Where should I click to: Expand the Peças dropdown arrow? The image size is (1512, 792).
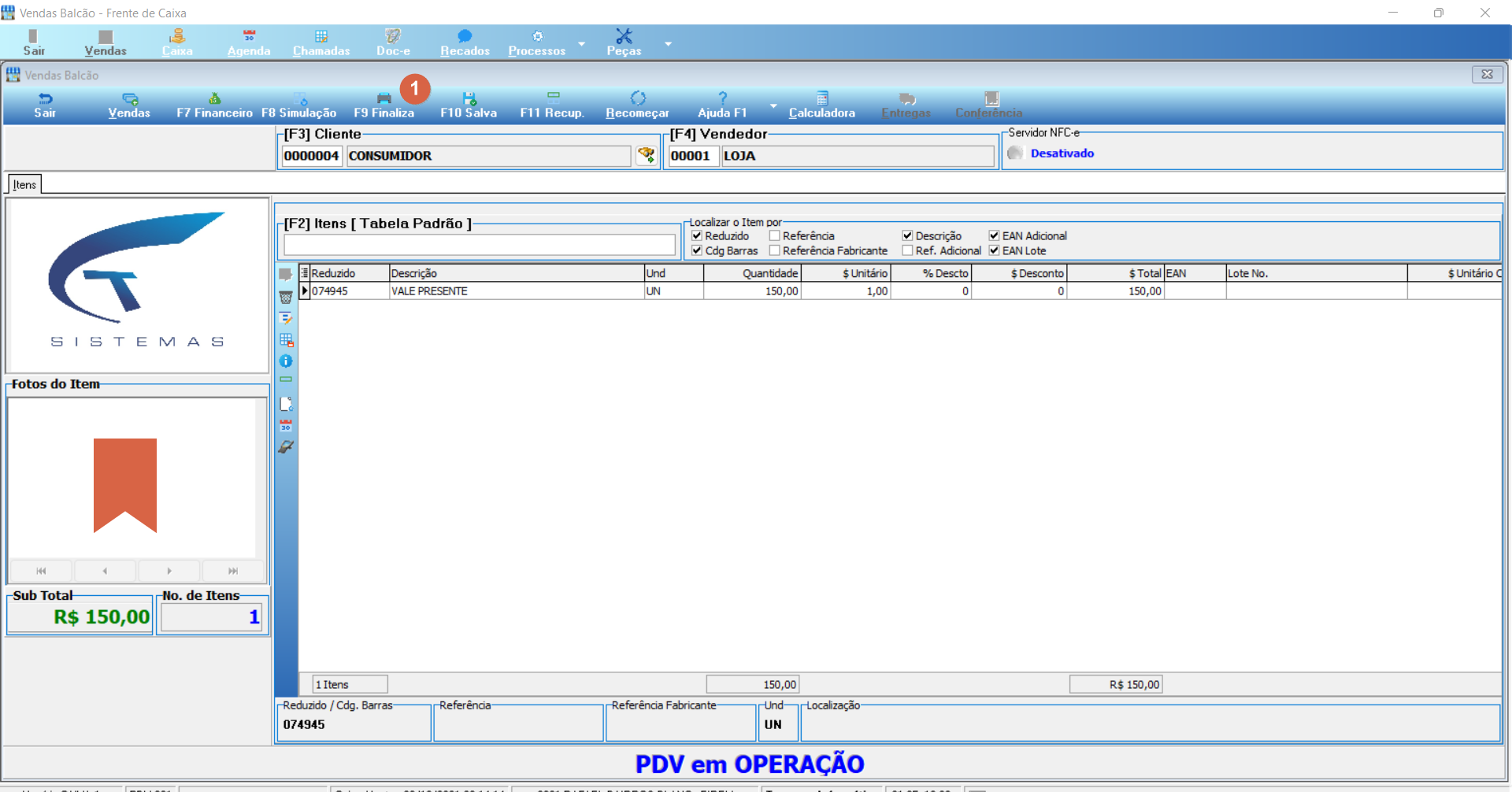[x=668, y=43]
